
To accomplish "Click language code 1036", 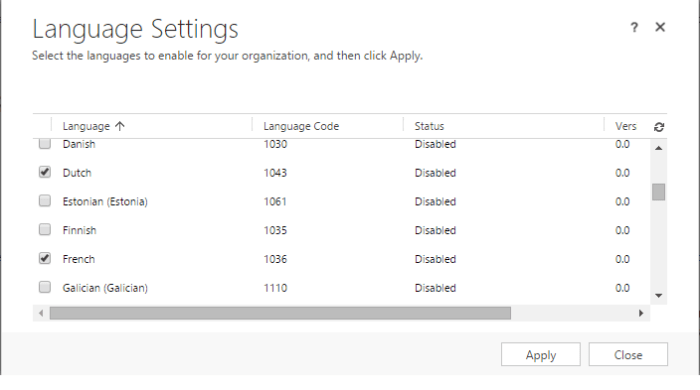I will point(275,259).
